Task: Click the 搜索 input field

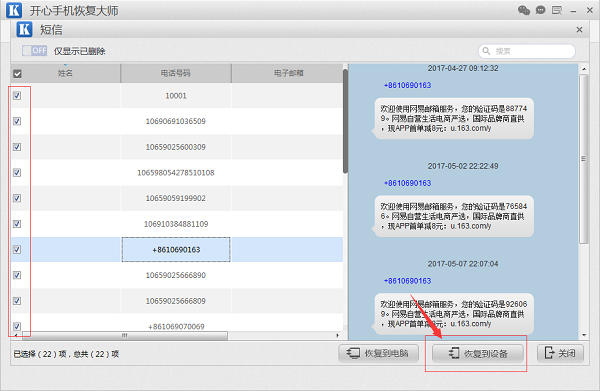Action: pyautogui.click(x=527, y=51)
